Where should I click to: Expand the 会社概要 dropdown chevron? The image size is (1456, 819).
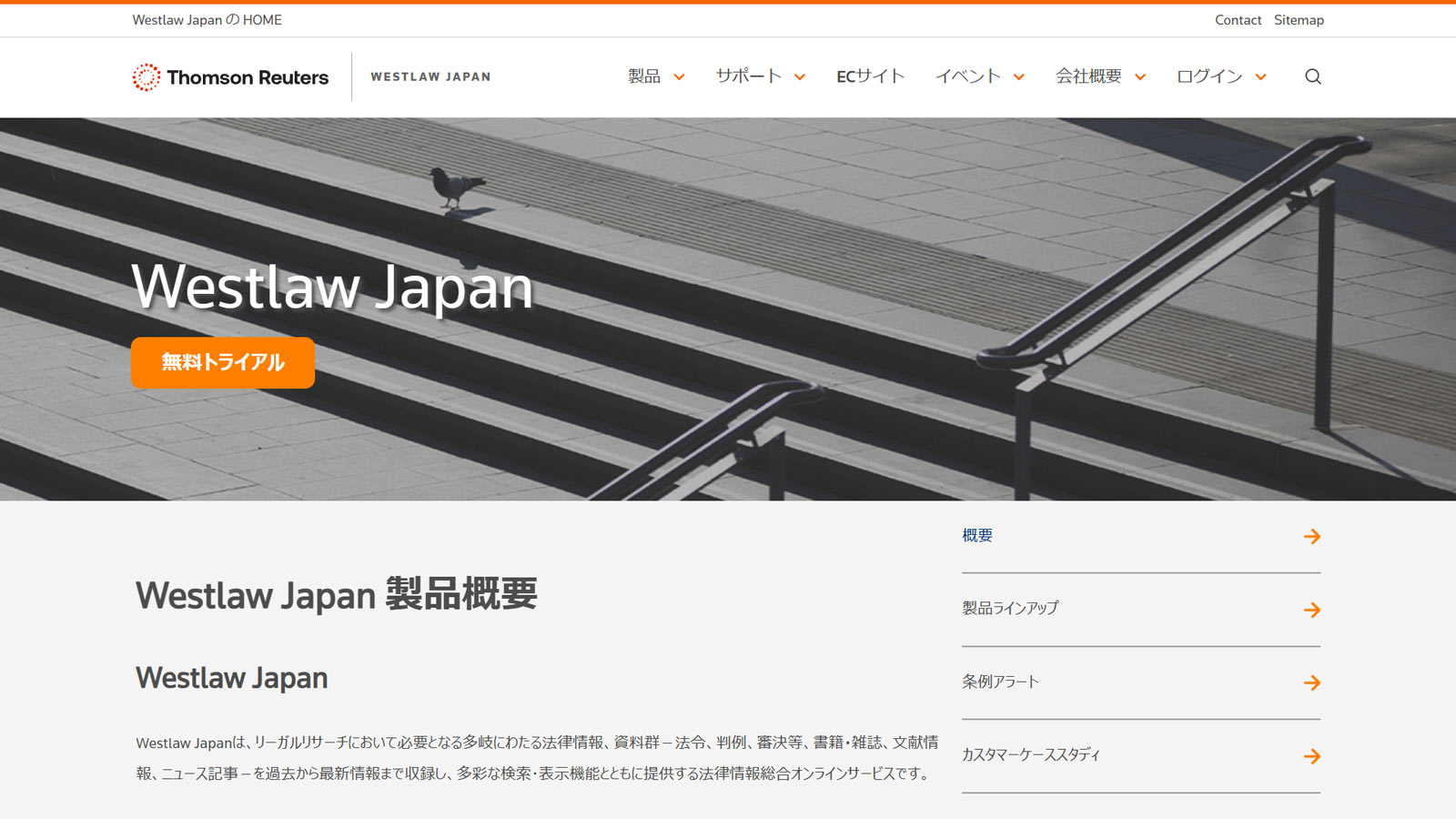1140,77
